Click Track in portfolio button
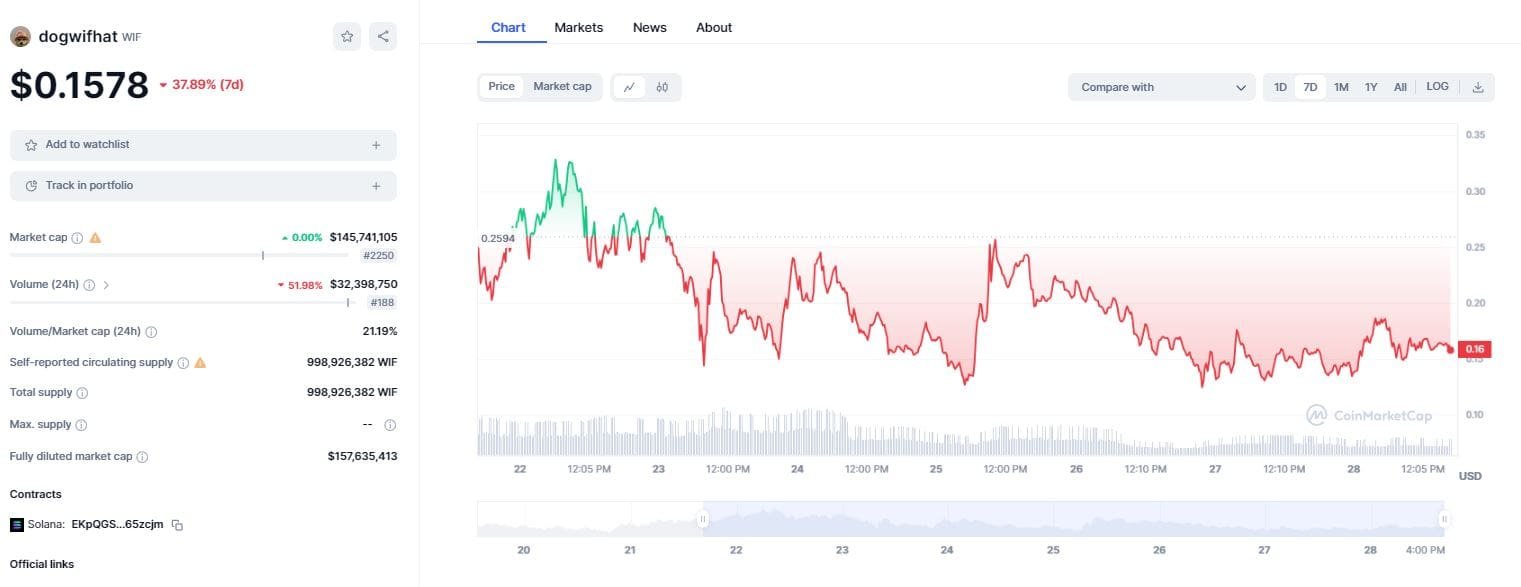This screenshot has height=587, width=1521. [203, 186]
